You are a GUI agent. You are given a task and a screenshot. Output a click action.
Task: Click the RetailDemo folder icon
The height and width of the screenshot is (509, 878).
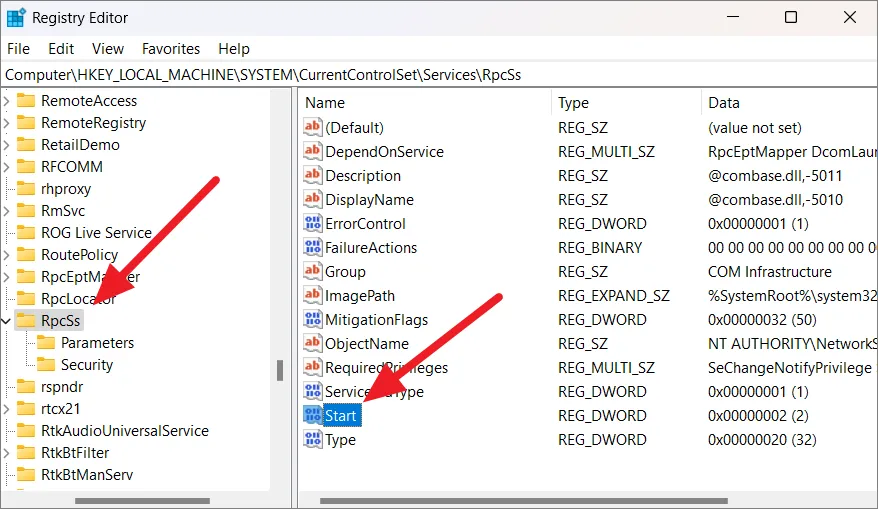point(26,144)
